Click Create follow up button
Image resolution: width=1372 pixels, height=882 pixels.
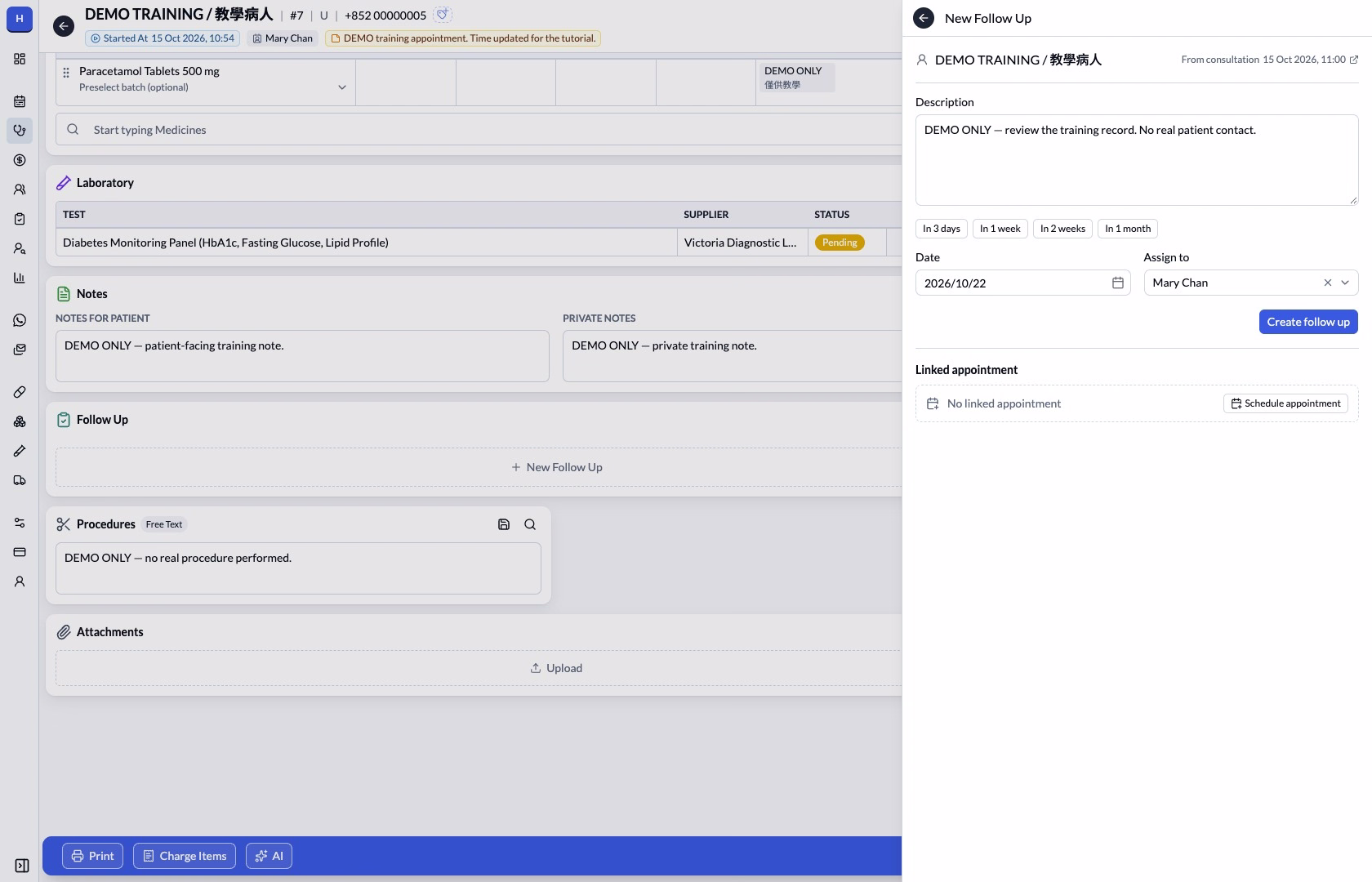pos(1308,322)
